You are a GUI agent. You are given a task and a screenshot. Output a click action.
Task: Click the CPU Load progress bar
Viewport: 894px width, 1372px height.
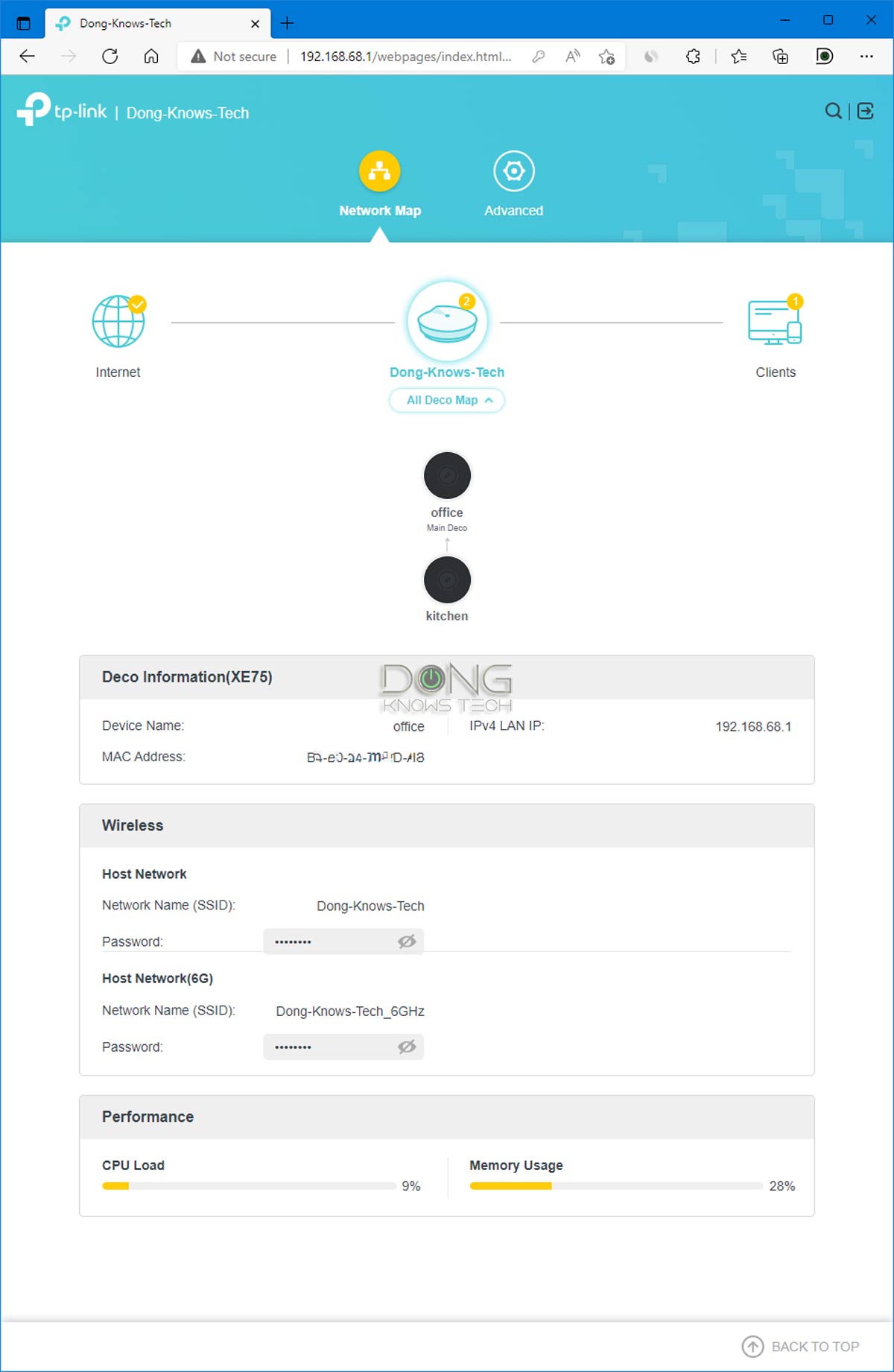[249, 1186]
